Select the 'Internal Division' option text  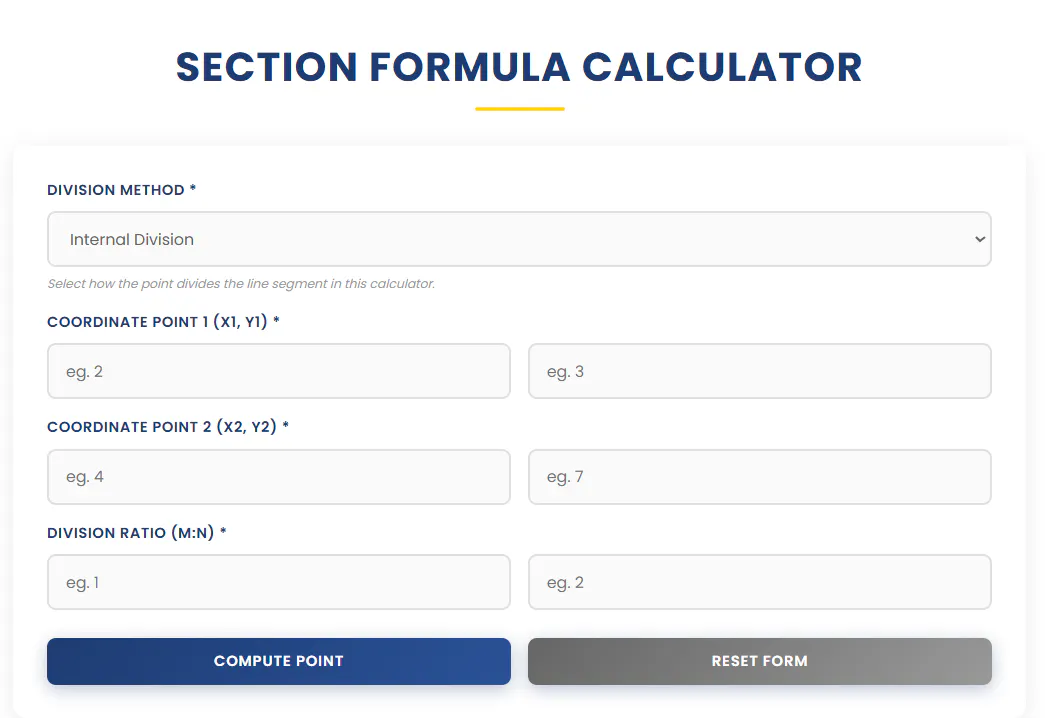point(132,239)
